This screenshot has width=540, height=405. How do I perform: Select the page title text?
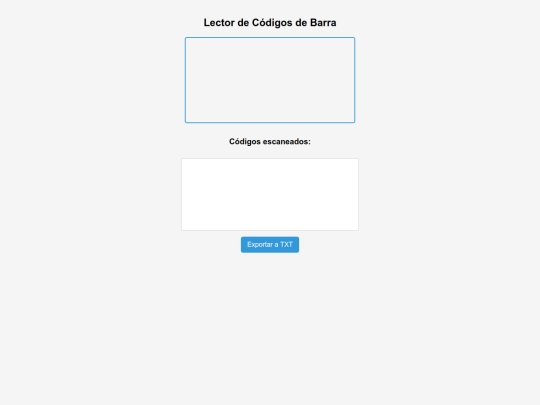coord(270,23)
